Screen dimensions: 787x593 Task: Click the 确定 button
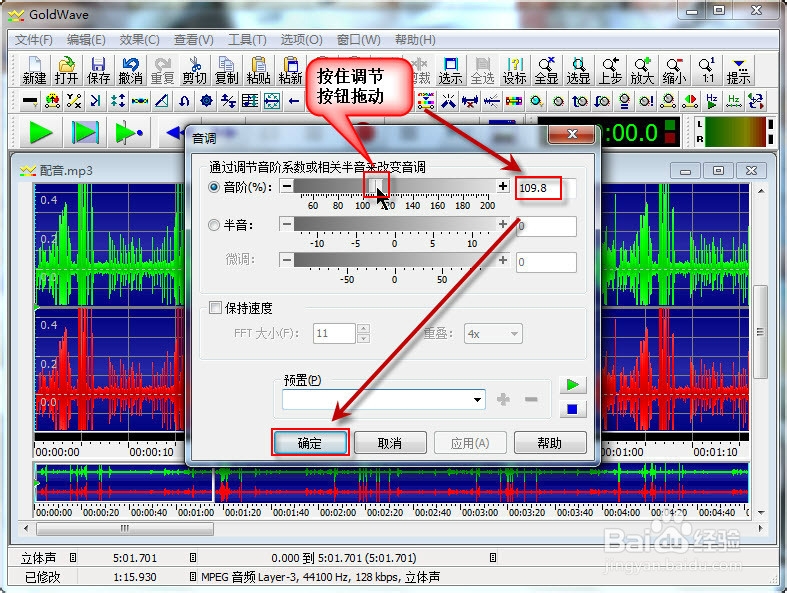click(310, 443)
